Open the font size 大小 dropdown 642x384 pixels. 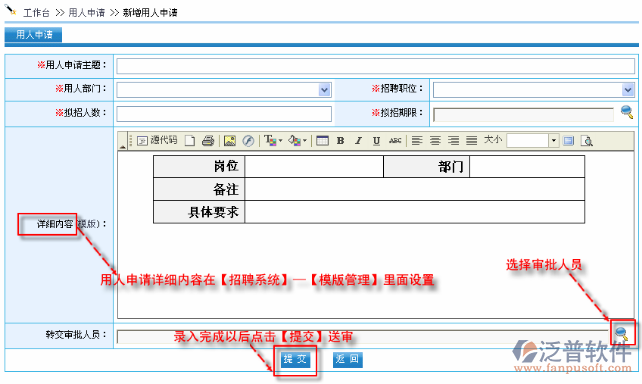554,141
